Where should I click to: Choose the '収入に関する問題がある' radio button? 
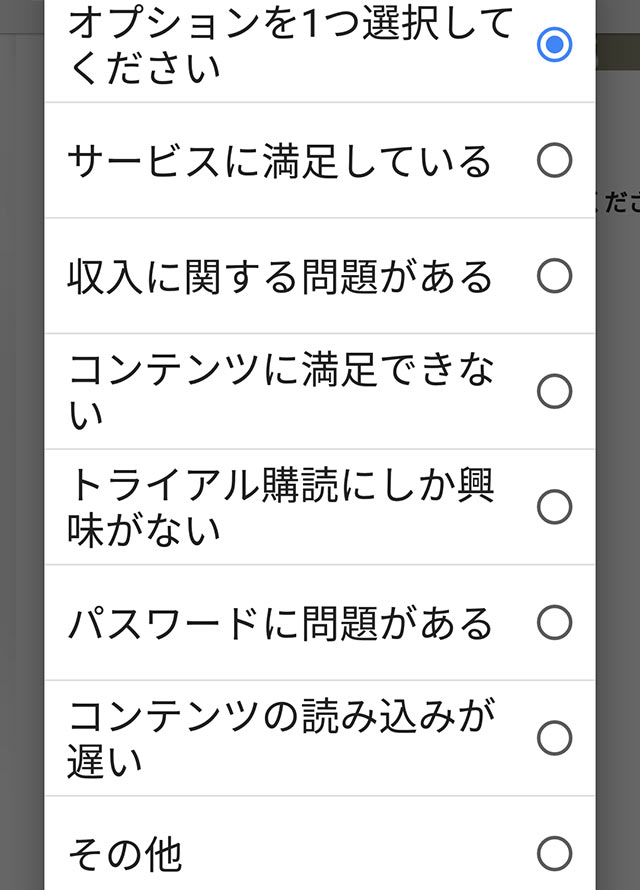coord(554,276)
